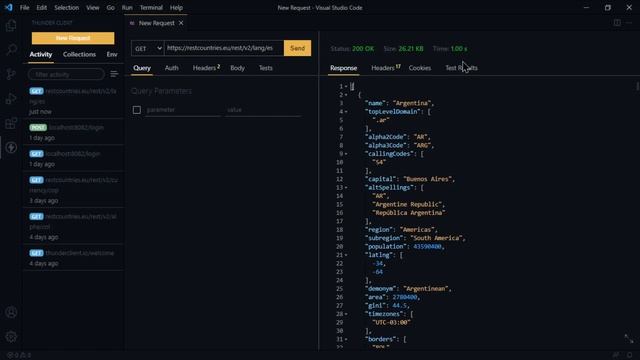This screenshot has width=640, height=360.
Task: Click the response panel scrollbar
Action: coord(637,87)
